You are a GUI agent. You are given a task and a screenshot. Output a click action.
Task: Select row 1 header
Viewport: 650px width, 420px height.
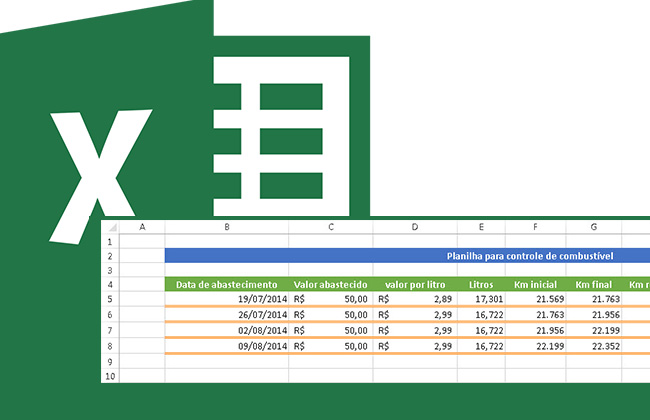tap(110, 241)
